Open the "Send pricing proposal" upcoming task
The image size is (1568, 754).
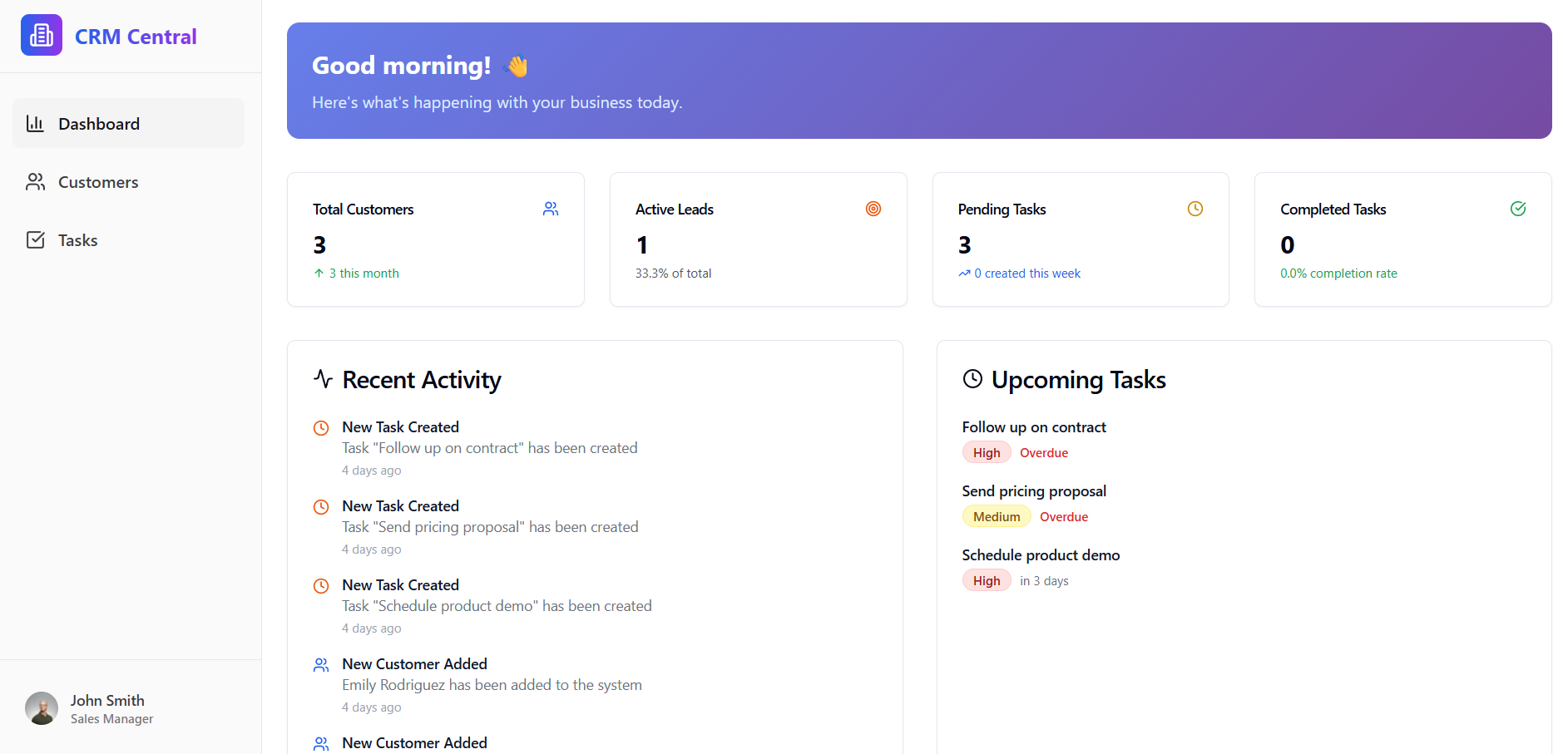[1033, 491]
